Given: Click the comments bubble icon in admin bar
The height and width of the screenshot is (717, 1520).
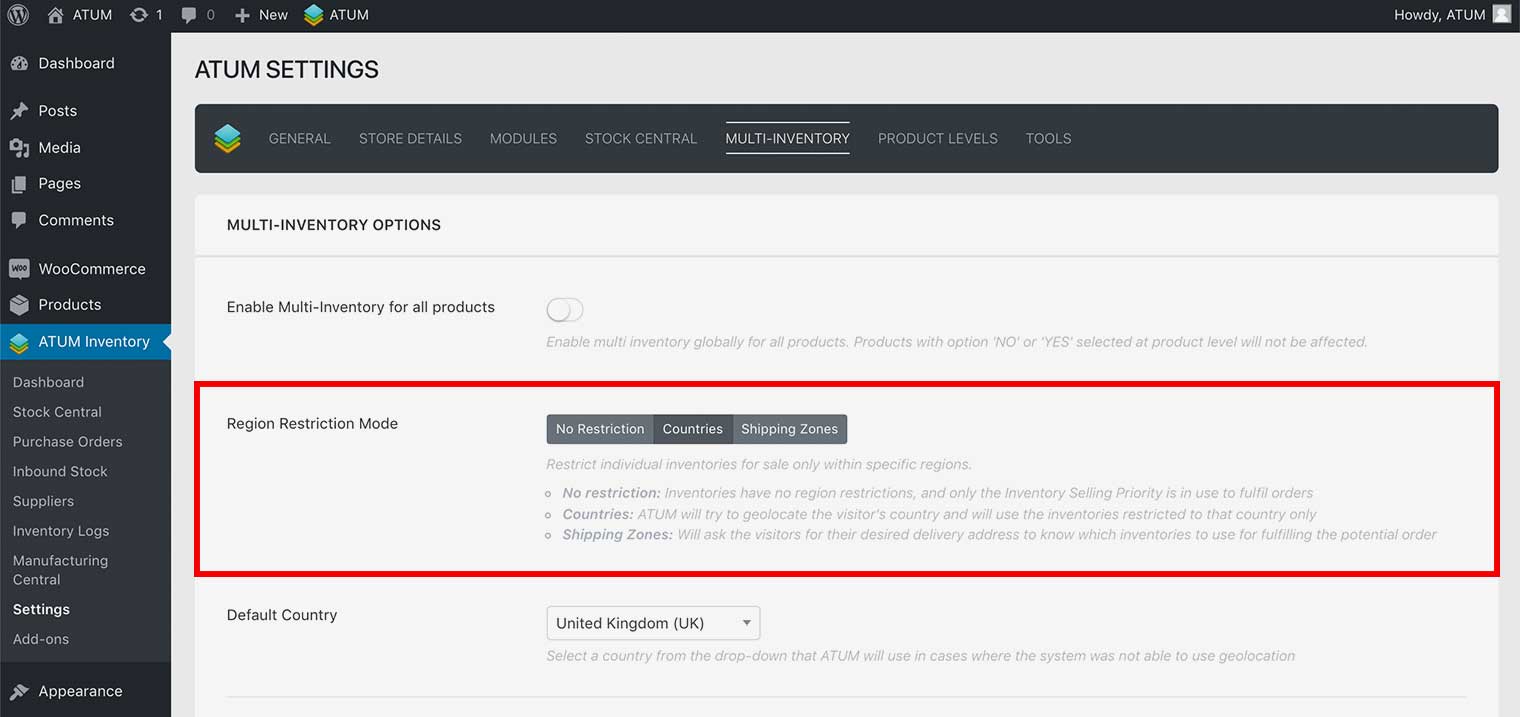Looking at the screenshot, I should click(189, 15).
